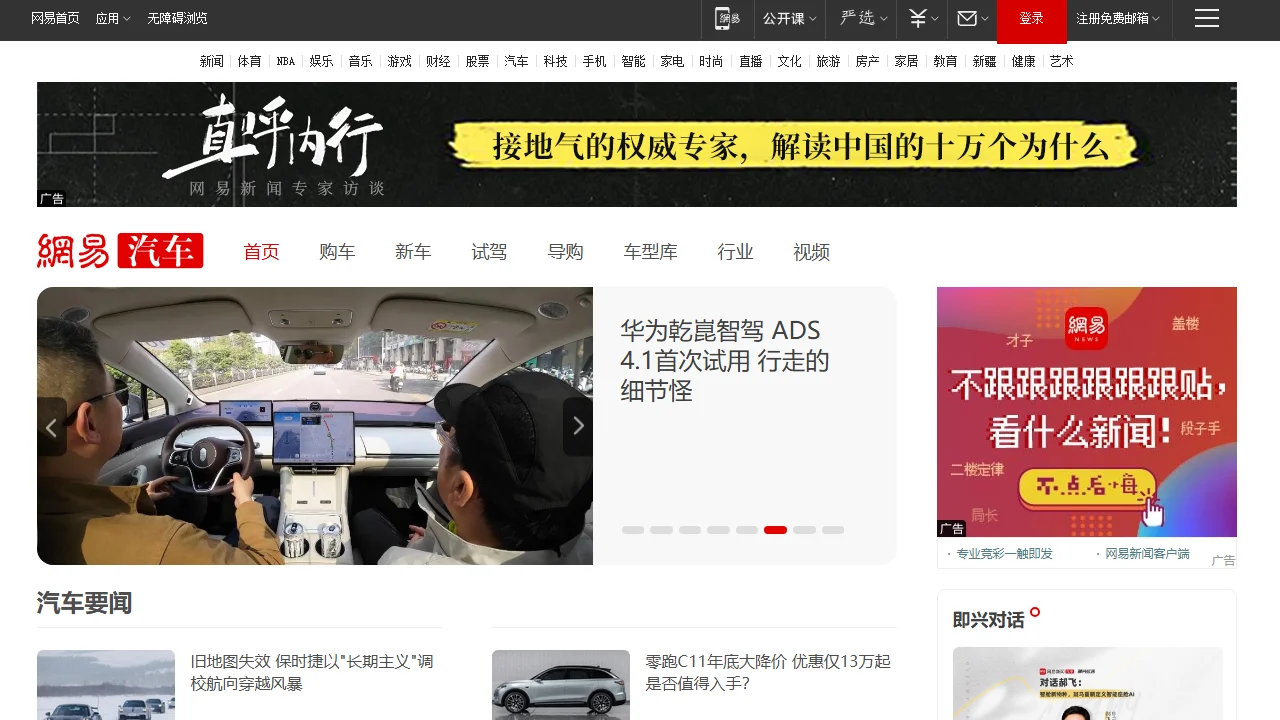Click the 零跑C11 article thumbnail

560,685
